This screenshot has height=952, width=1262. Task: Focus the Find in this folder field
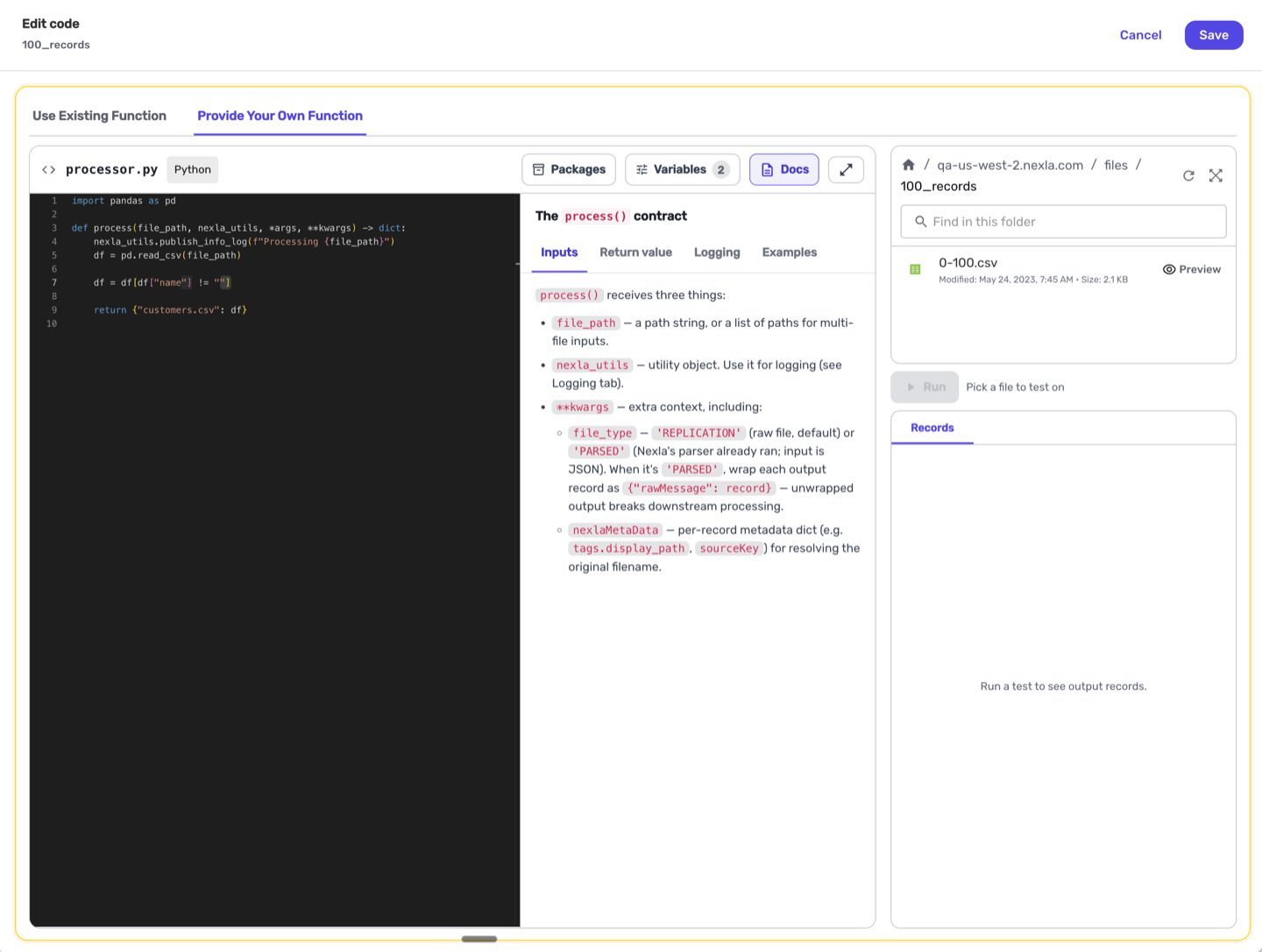click(x=1063, y=222)
